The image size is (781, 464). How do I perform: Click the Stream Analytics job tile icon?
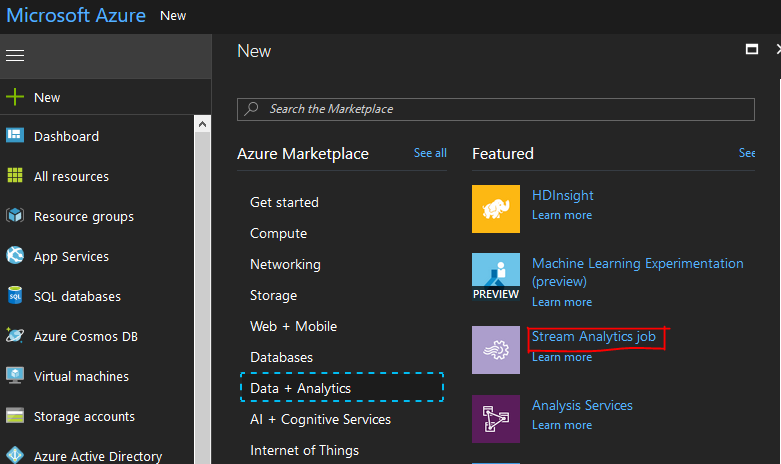496,350
